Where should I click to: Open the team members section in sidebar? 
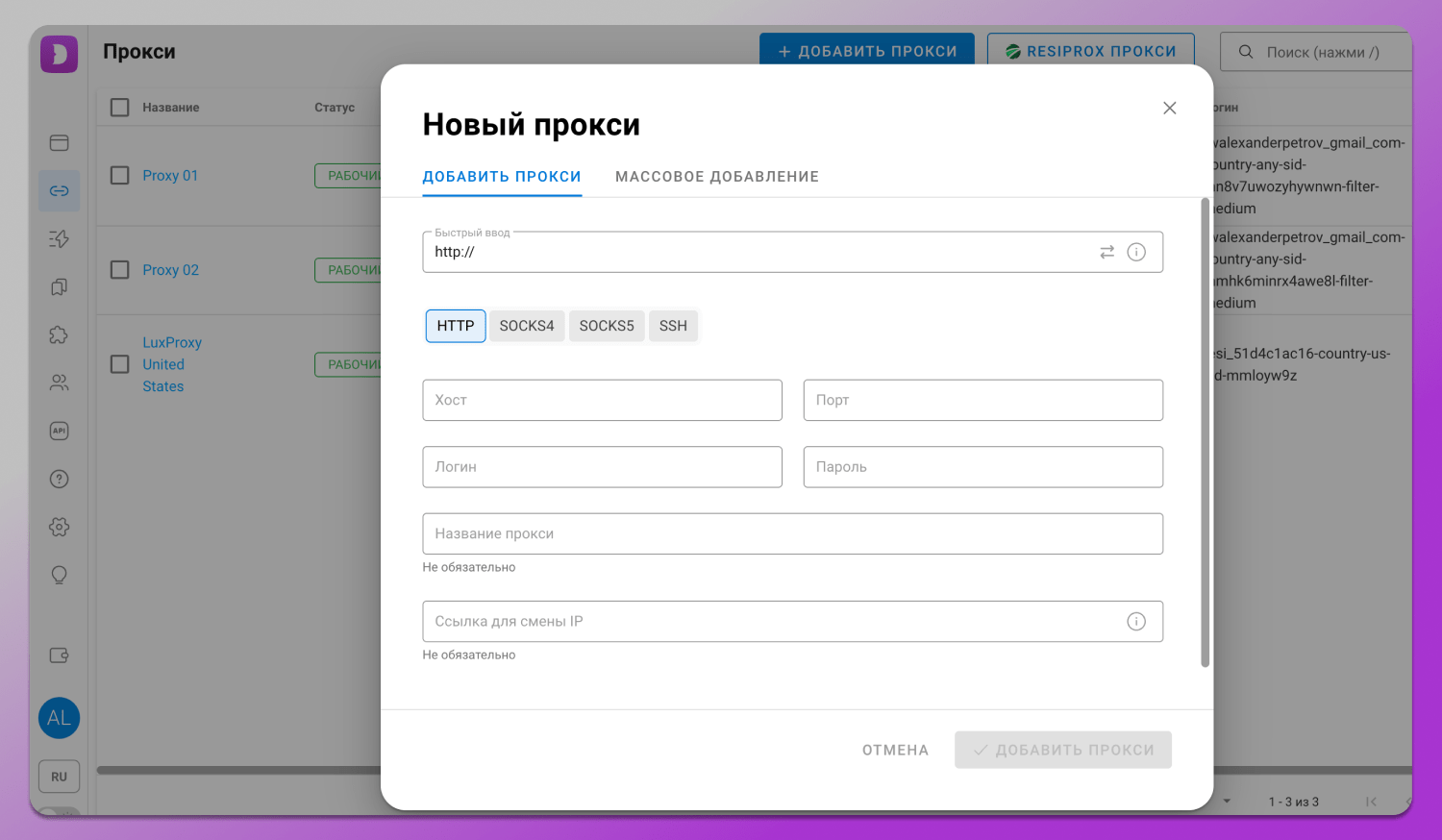point(59,383)
